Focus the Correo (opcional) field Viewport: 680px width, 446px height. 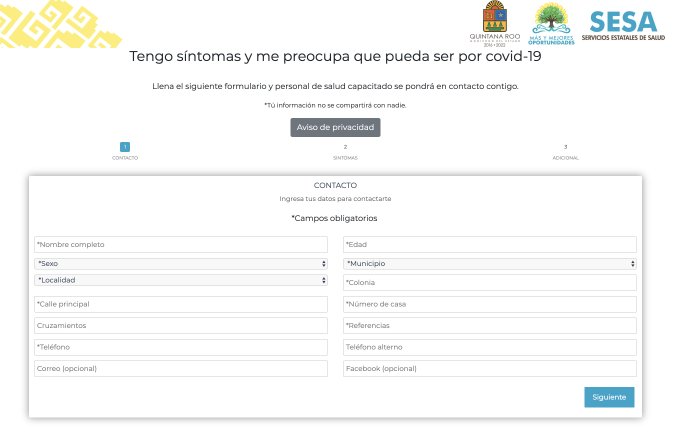[181, 369]
